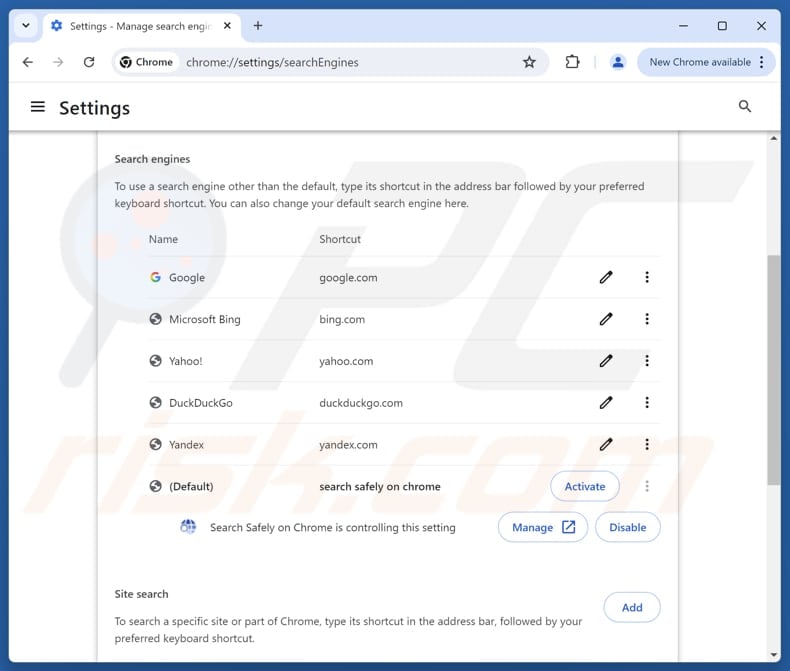The width and height of the screenshot is (790, 671).
Task: Click the Search Safely on Chrome extension icon
Action: coord(188,527)
